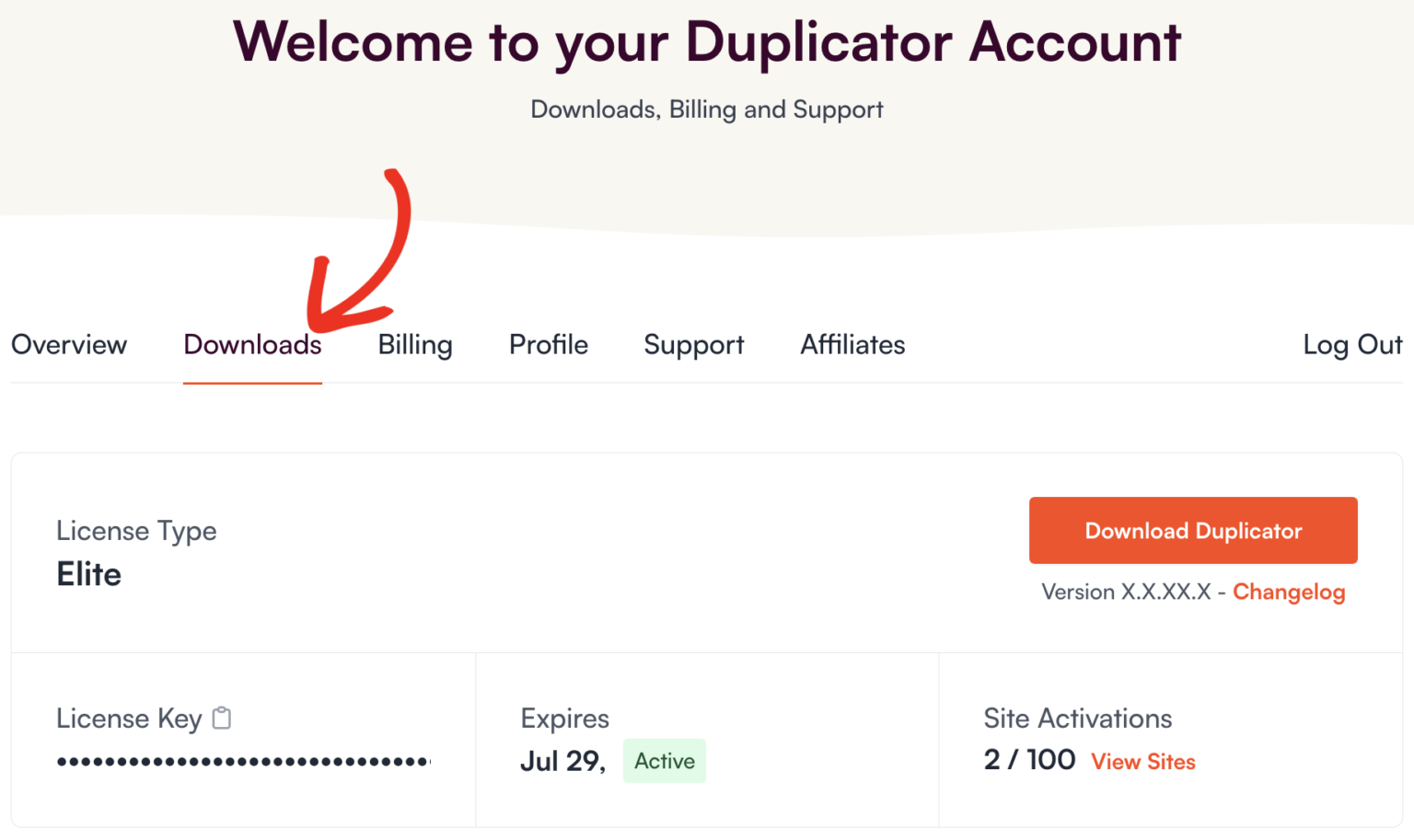Select the Downloads tab
The height and width of the screenshot is (840, 1414).
252,345
